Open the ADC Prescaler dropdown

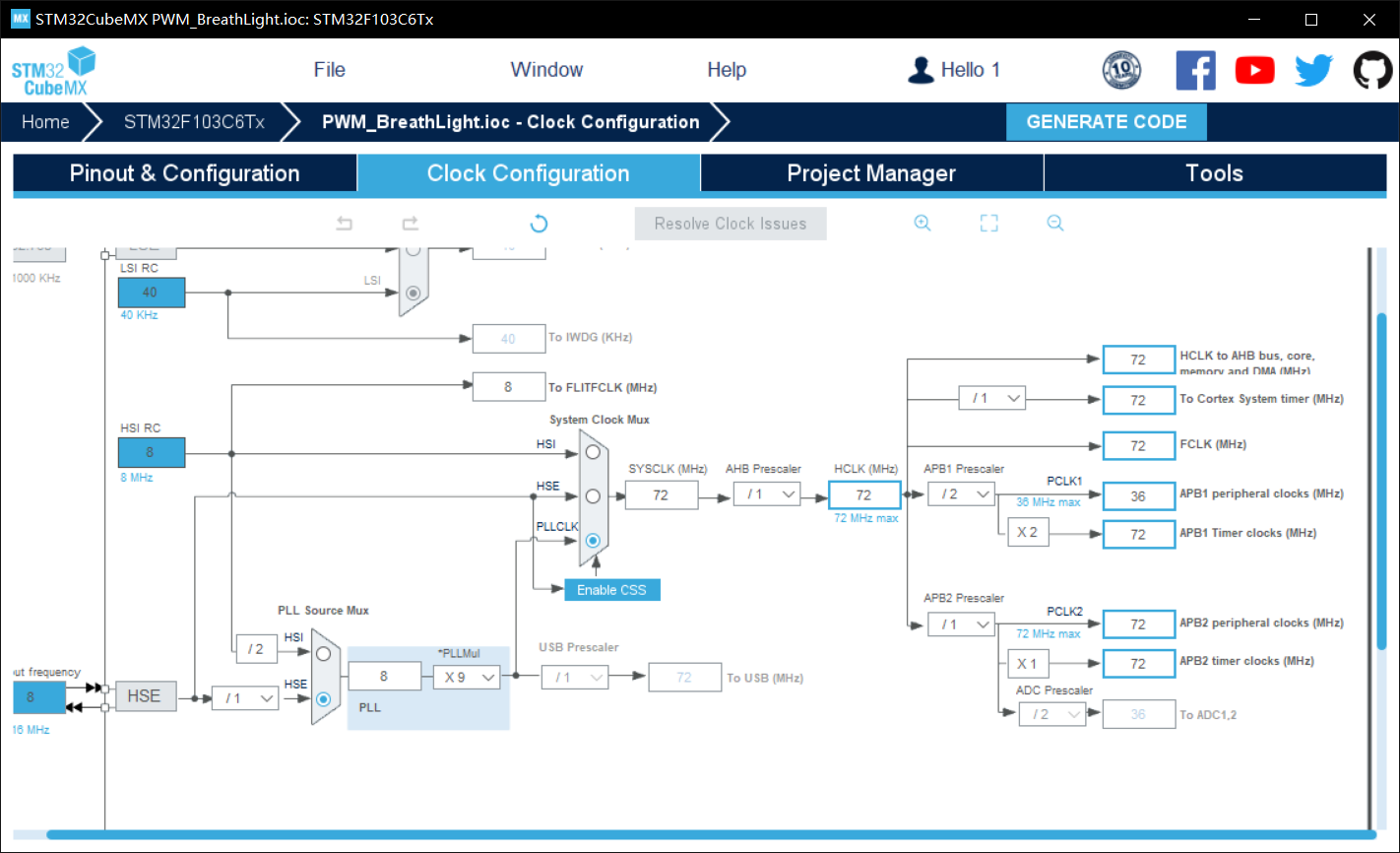coord(1052,714)
